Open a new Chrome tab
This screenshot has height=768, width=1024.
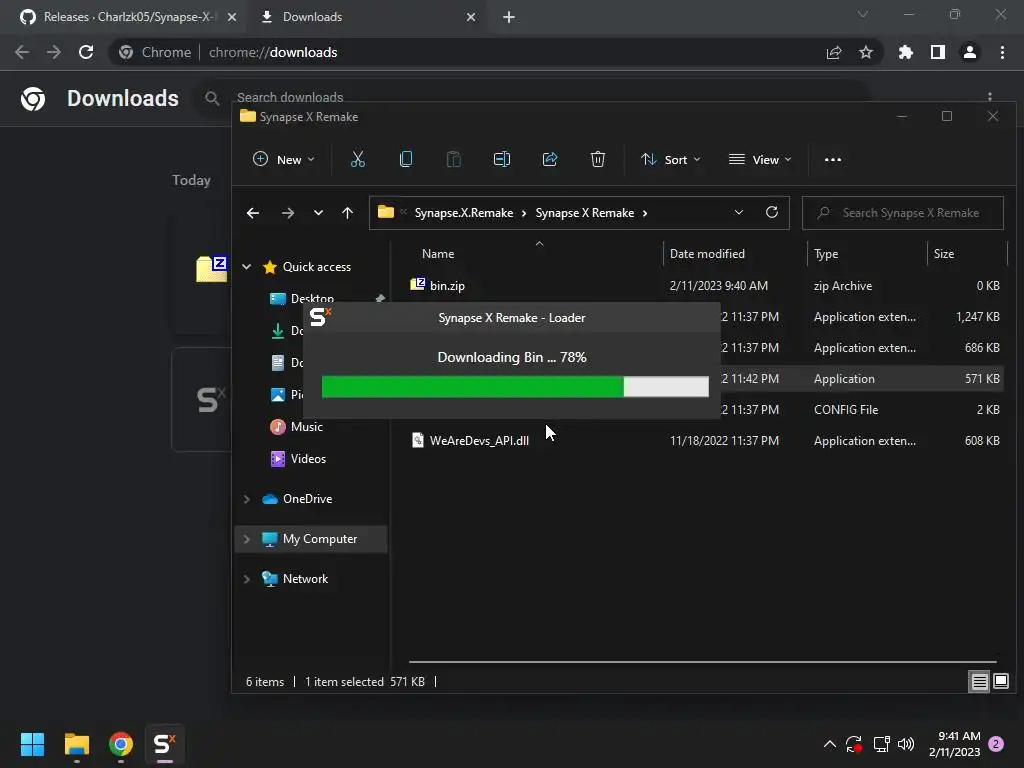(509, 17)
